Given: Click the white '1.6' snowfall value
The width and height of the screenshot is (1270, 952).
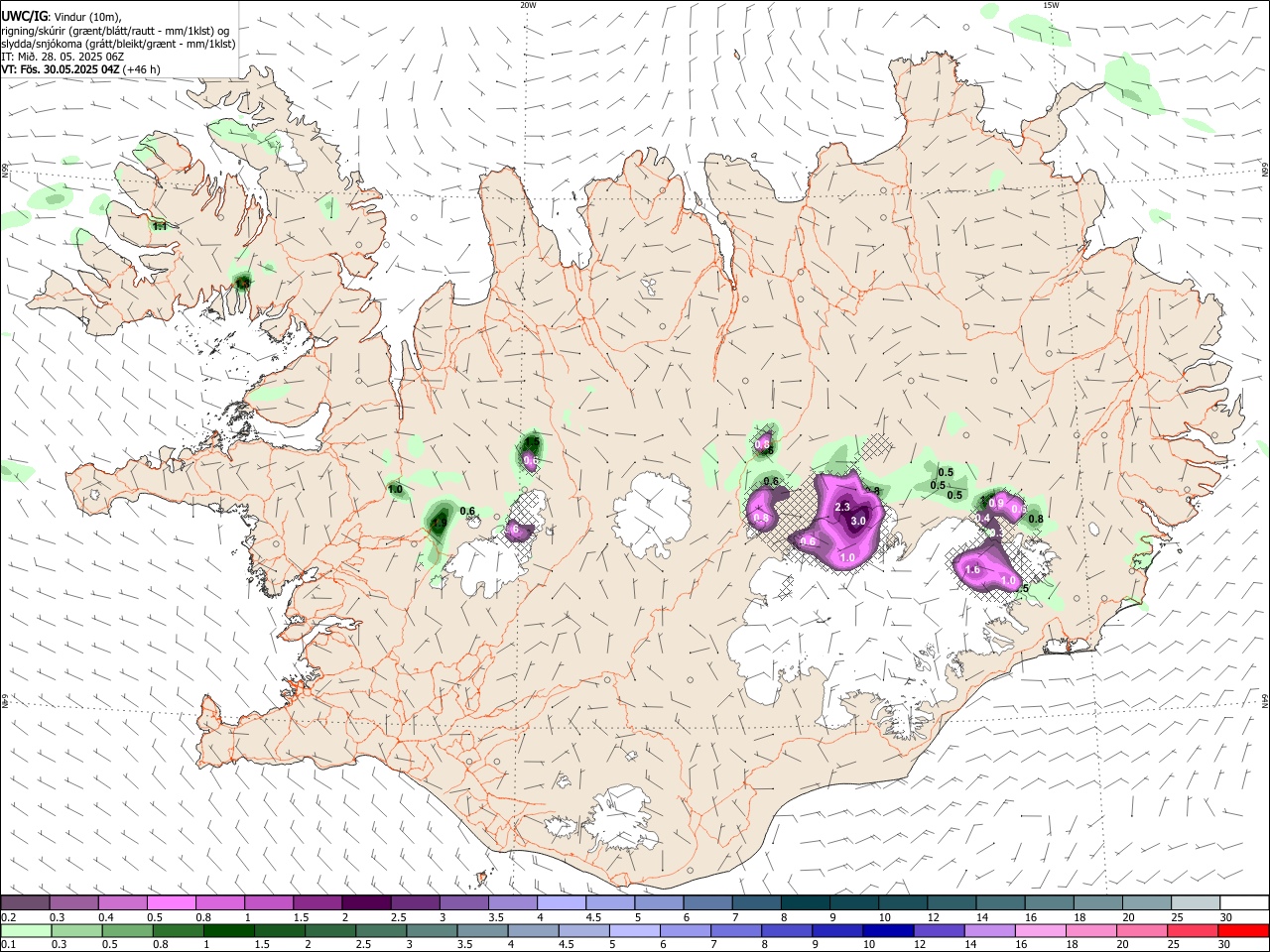Looking at the screenshot, I should tap(972, 570).
